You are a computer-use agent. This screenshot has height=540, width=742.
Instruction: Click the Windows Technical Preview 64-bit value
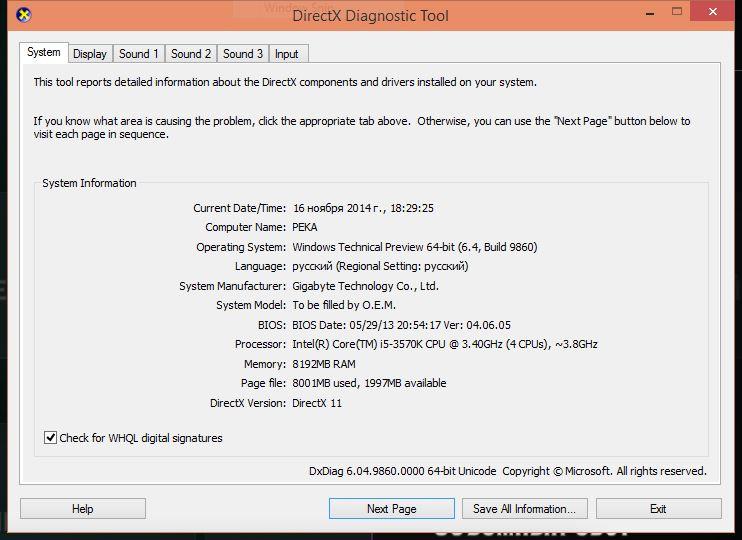click(x=415, y=247)
